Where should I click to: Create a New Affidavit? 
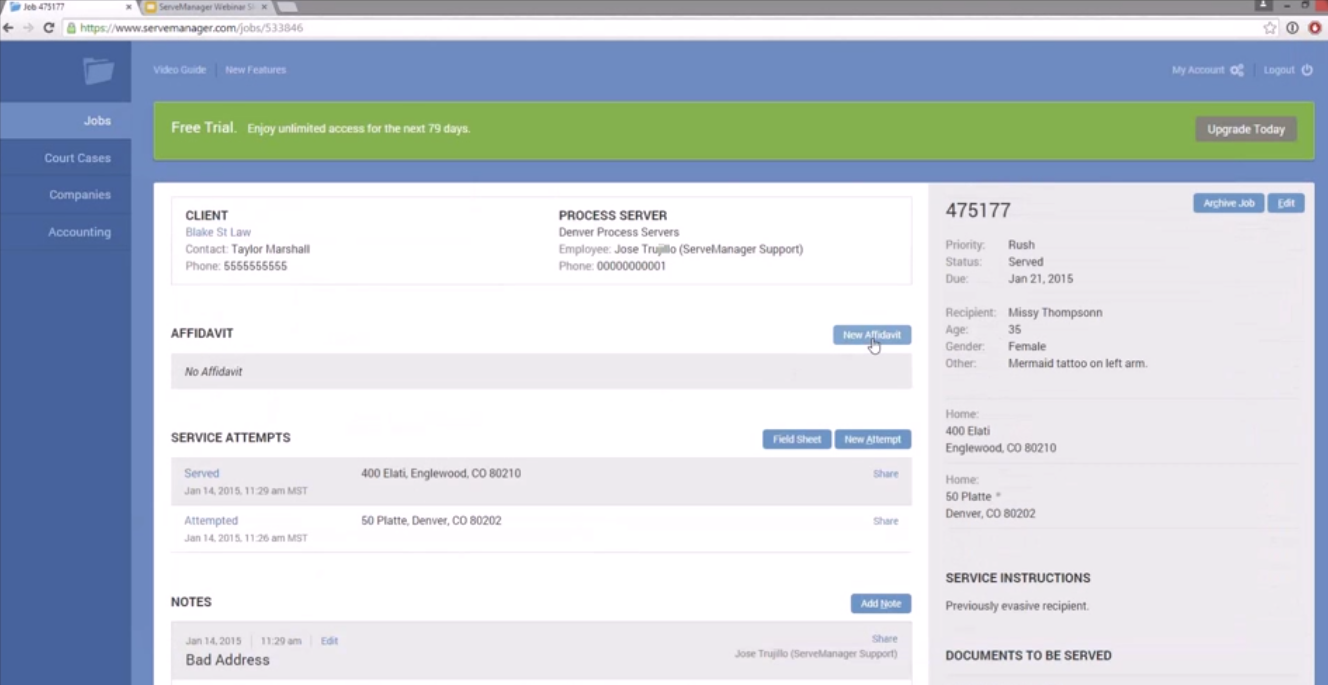871,334
